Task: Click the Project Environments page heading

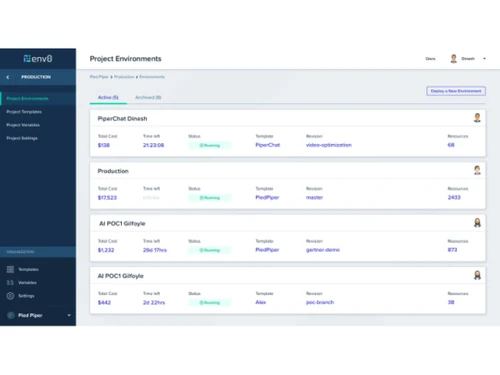Action: pos(125,59)
